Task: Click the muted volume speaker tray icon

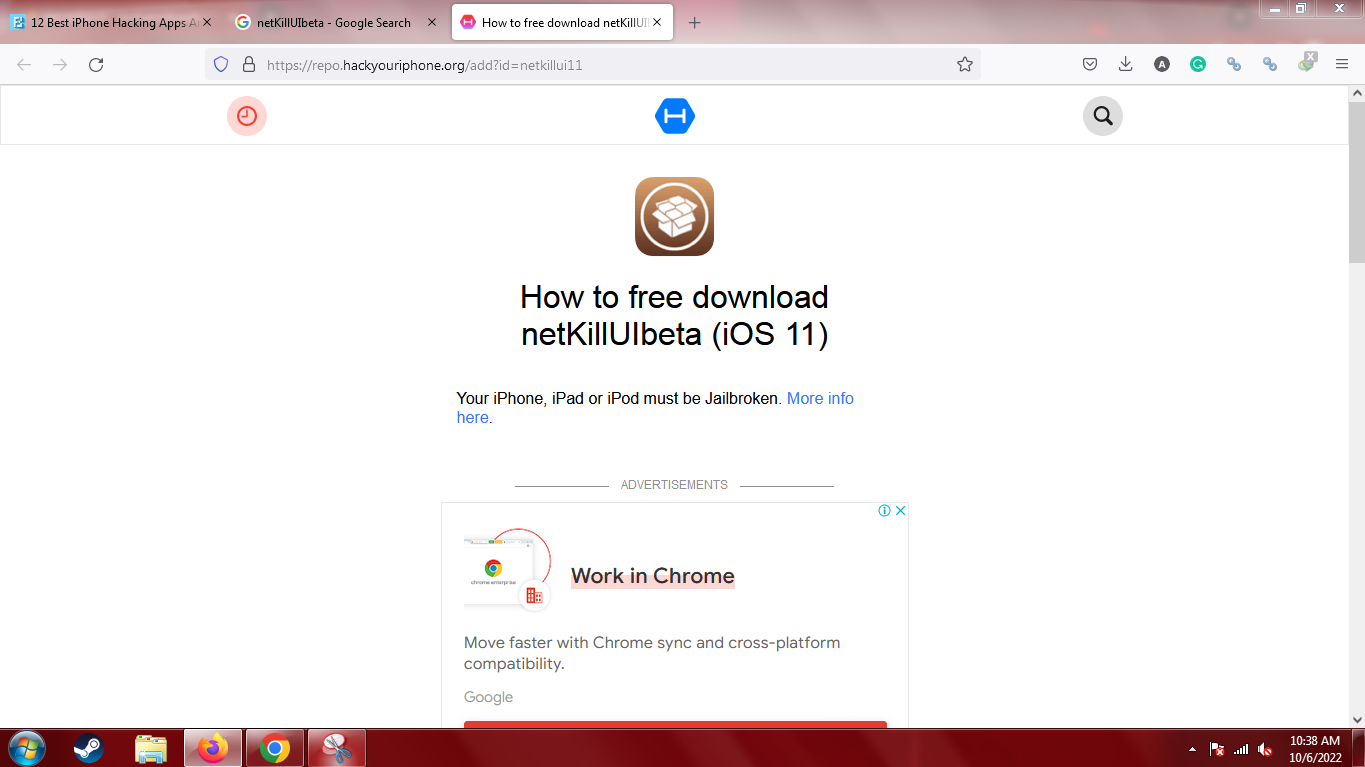Action: [1265, 749]
